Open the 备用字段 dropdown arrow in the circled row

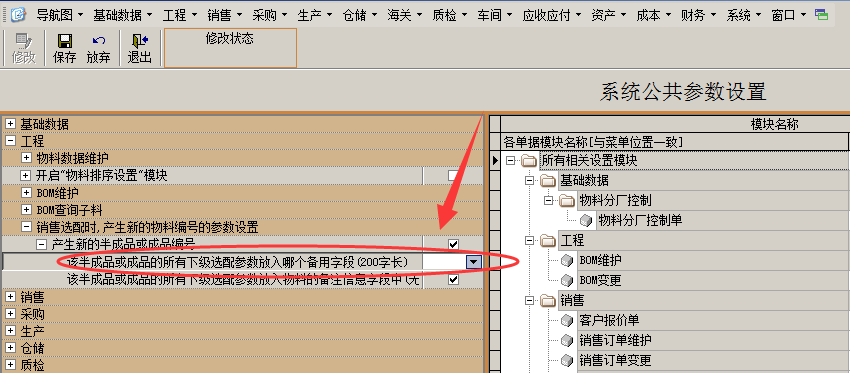pyautogui.click(x=474, y=262)
